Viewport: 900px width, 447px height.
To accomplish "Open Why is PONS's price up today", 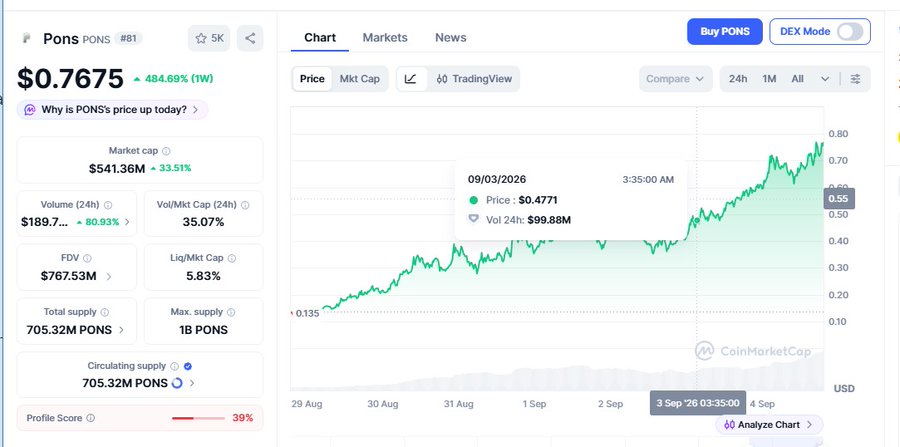I will click(x=112, y=110).
